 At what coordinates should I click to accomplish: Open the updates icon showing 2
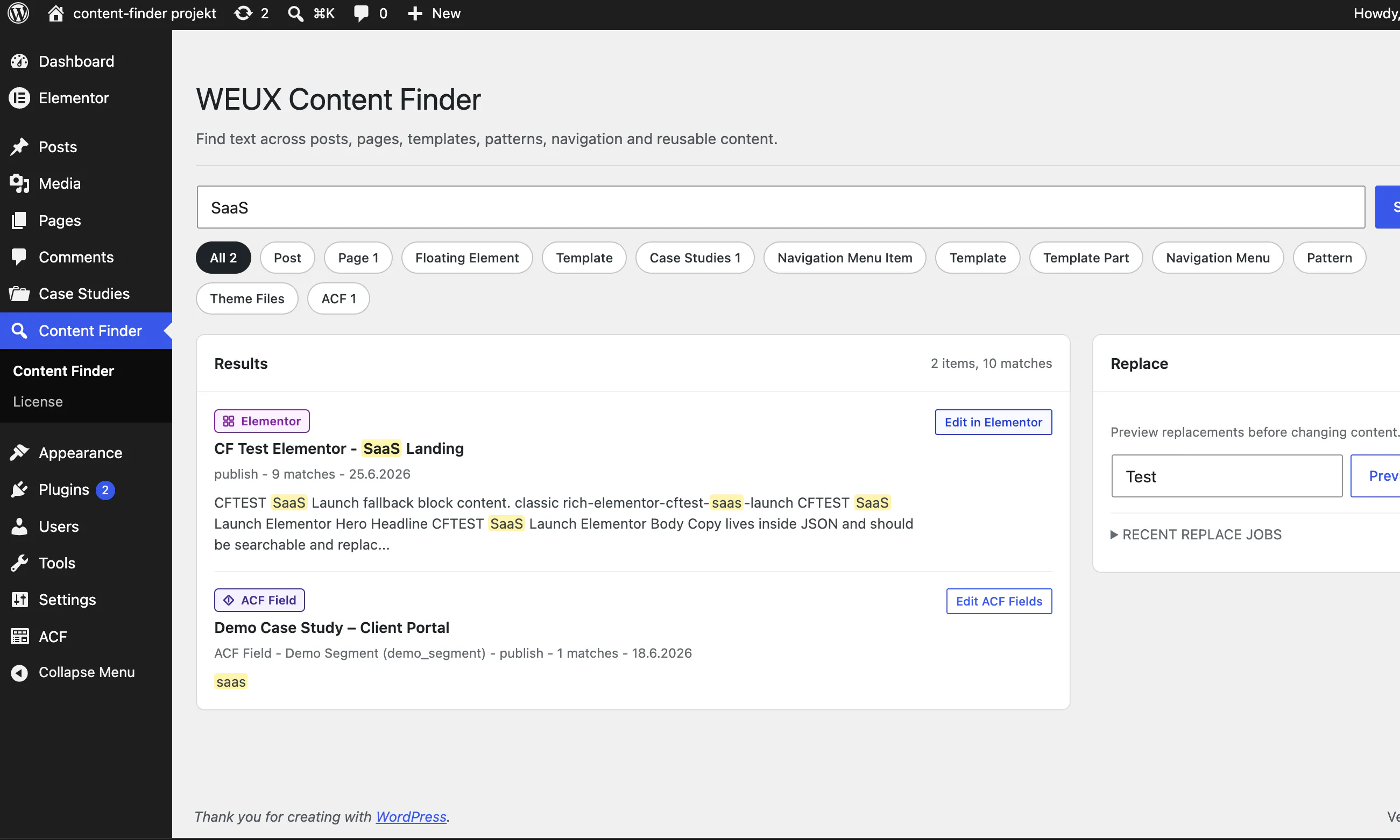(244, 13)
